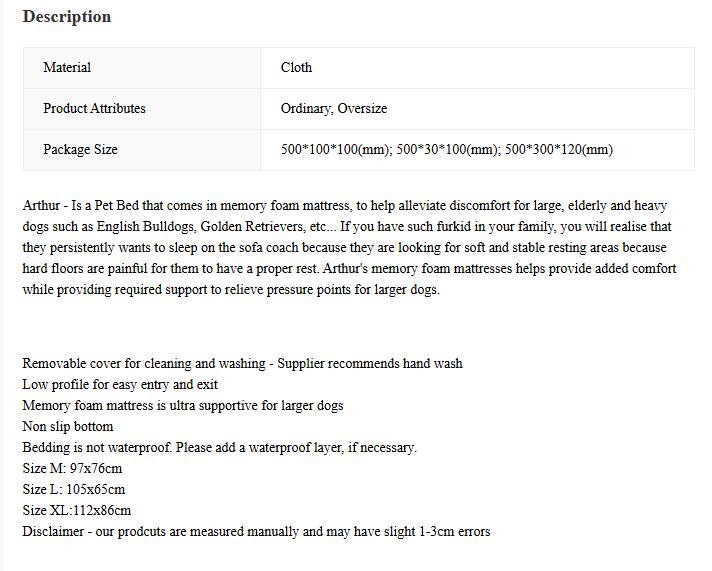The width and height of the screenshot is (712, 571).
Task: Click Memory foam mattress is ultra supportive
Action: pyautogui.click(x=183, y=405)
